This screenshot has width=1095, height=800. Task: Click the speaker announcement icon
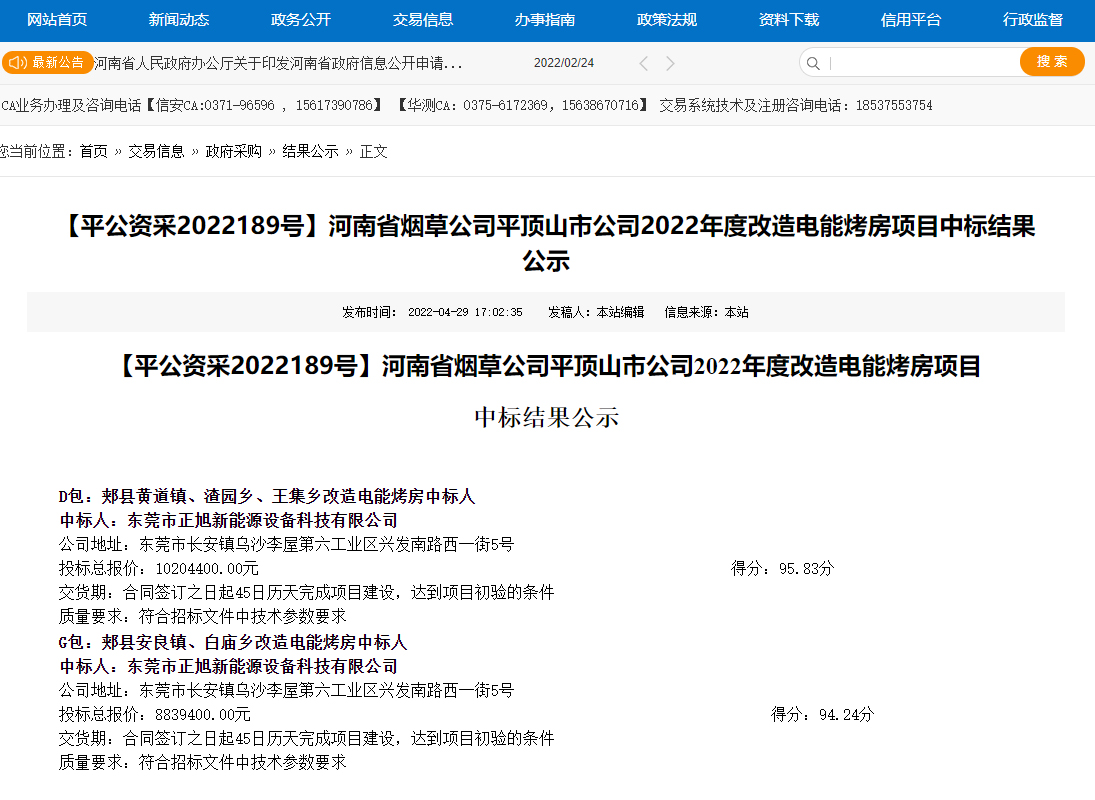tap(17, 62)
